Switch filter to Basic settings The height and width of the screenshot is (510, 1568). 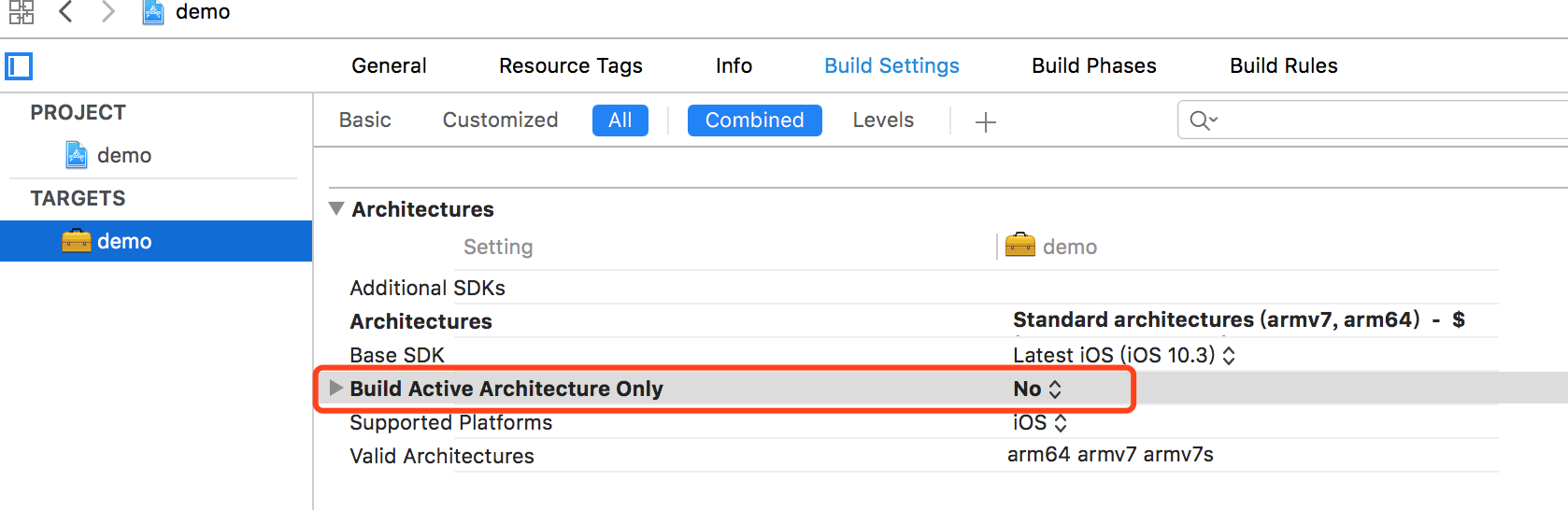(365, 120)
